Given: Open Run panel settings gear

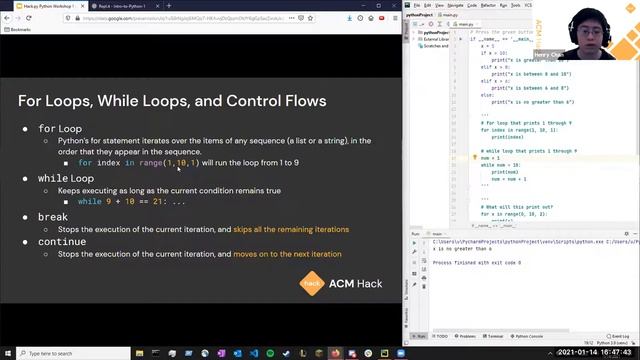Looking at the screenshot, I should (x=627, y=234).
